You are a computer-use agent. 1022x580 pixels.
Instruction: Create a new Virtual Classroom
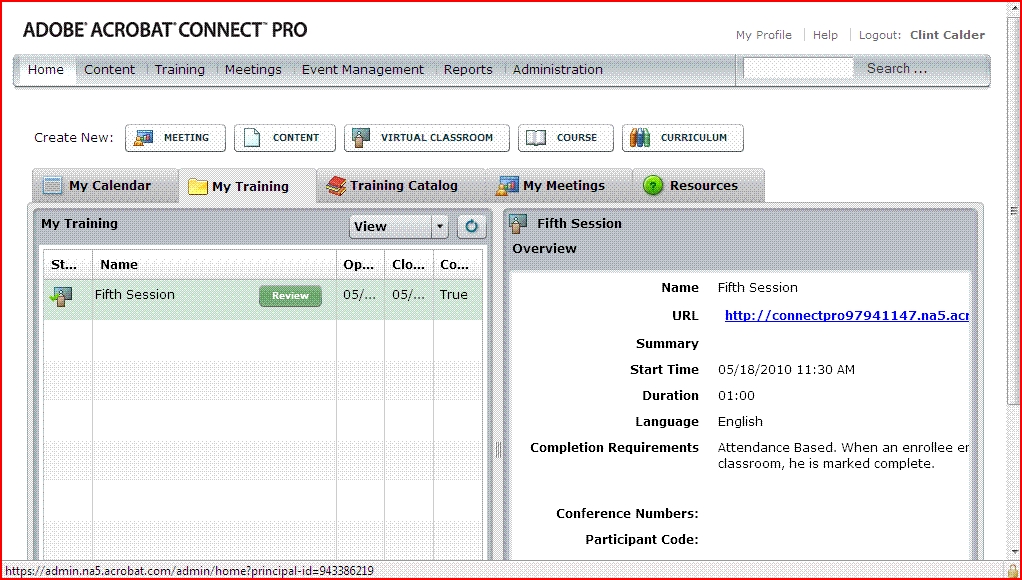click(427, 138)
